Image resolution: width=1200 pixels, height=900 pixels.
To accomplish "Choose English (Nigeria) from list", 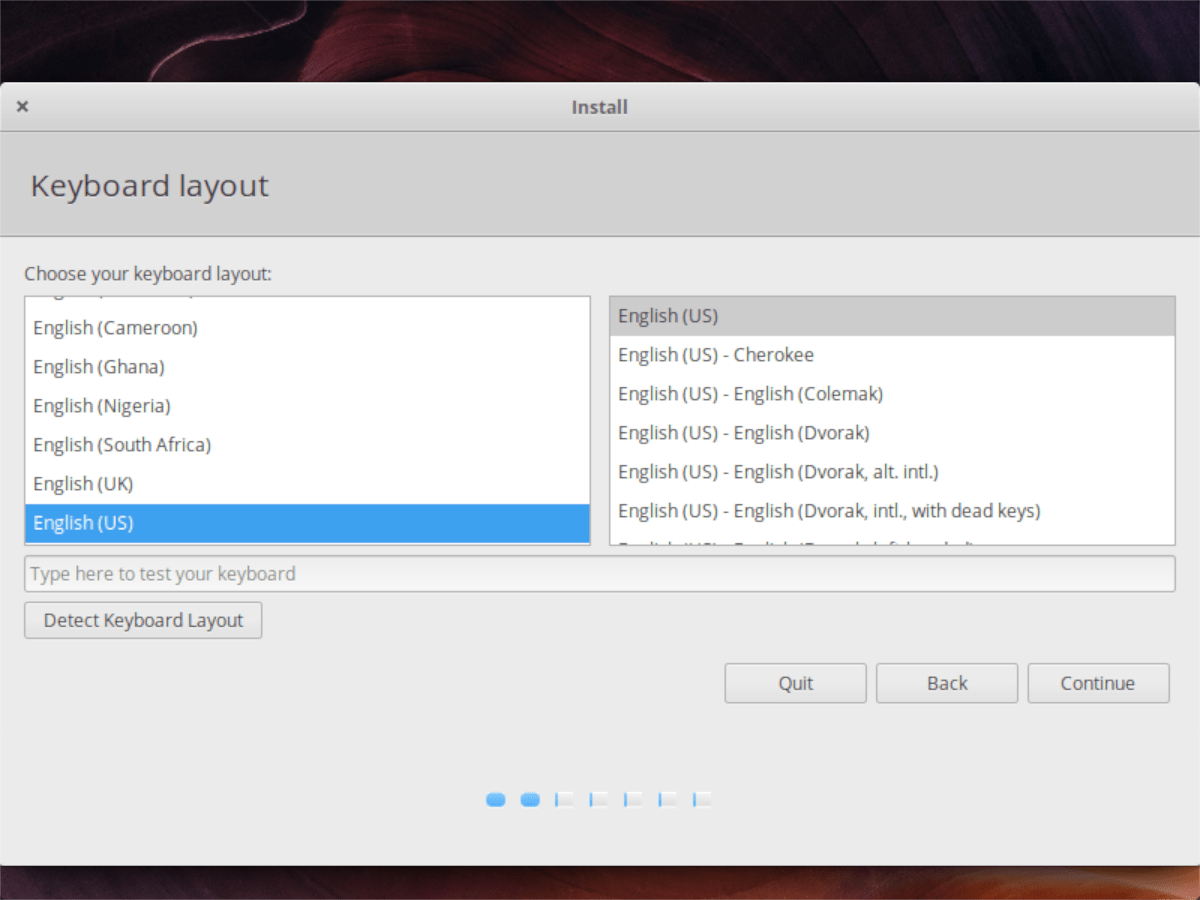I will [307, 406].
